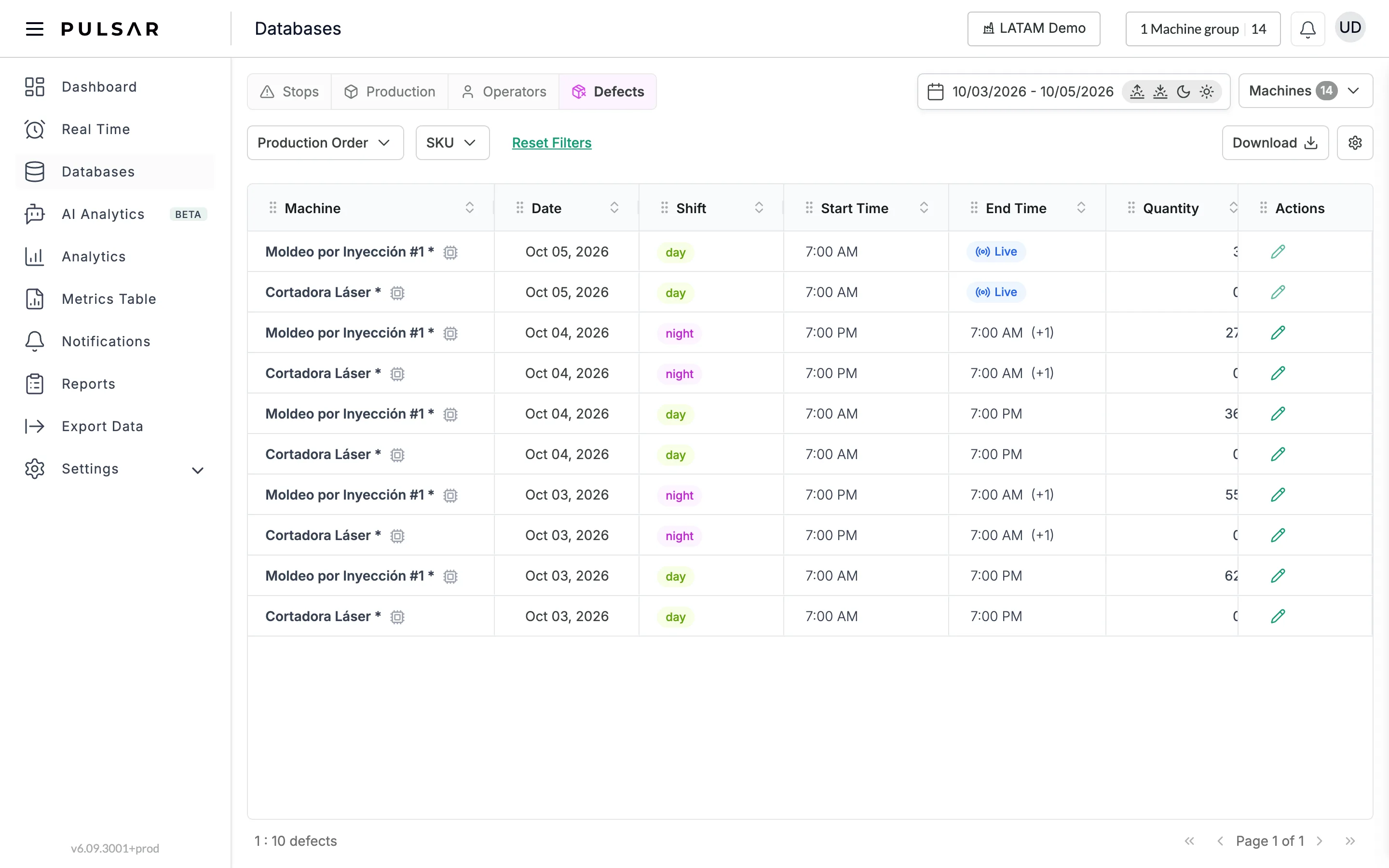Edit Oct 03 night Moldeo por Inyección row
The image size is (1389, 868).
tap(1278, 494)
